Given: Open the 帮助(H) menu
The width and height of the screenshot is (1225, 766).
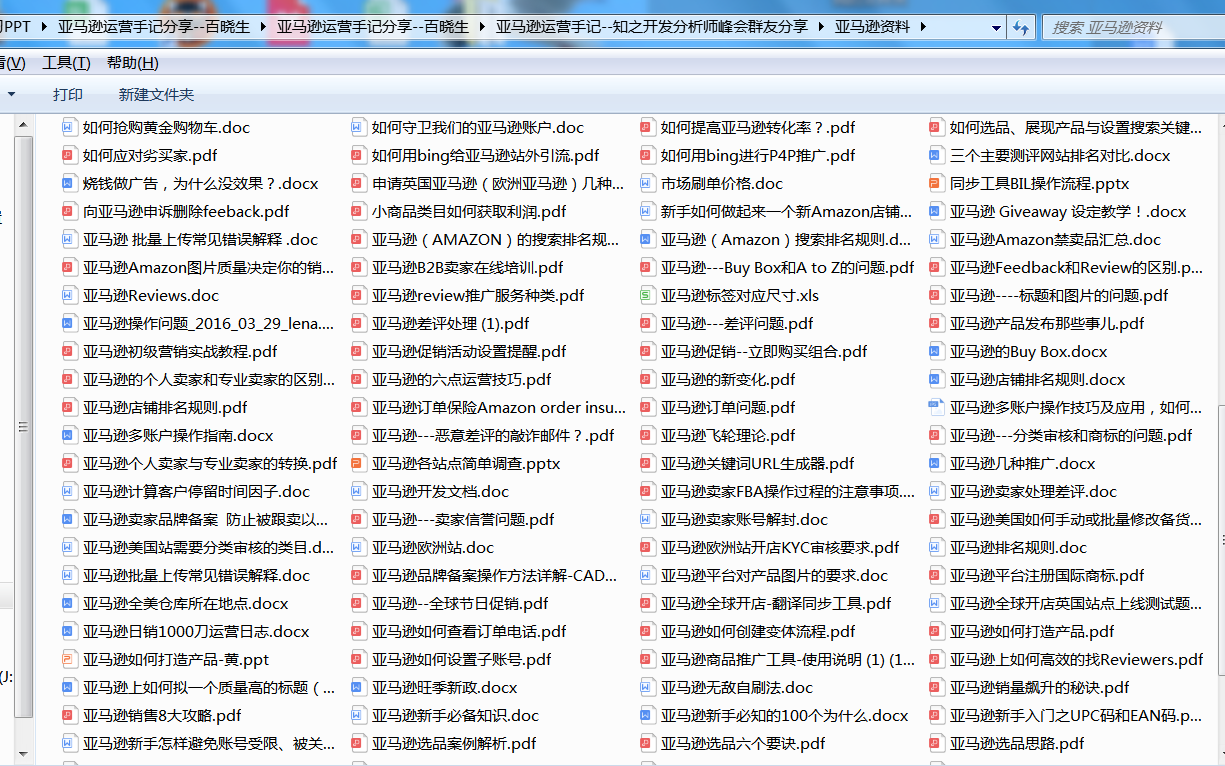Looking at the screenshot, I should click(x=132, y=63).
